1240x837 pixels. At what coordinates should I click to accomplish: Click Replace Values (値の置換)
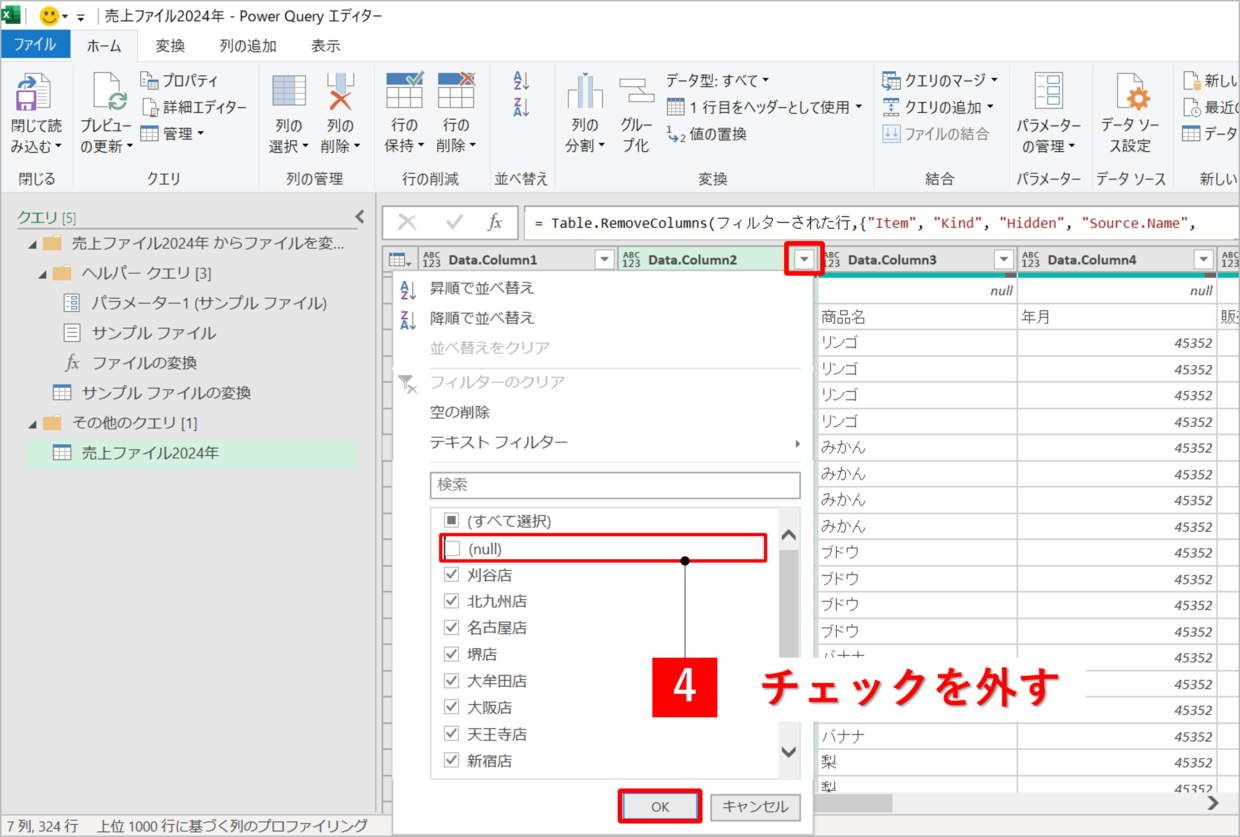click(x=707, y=134)
